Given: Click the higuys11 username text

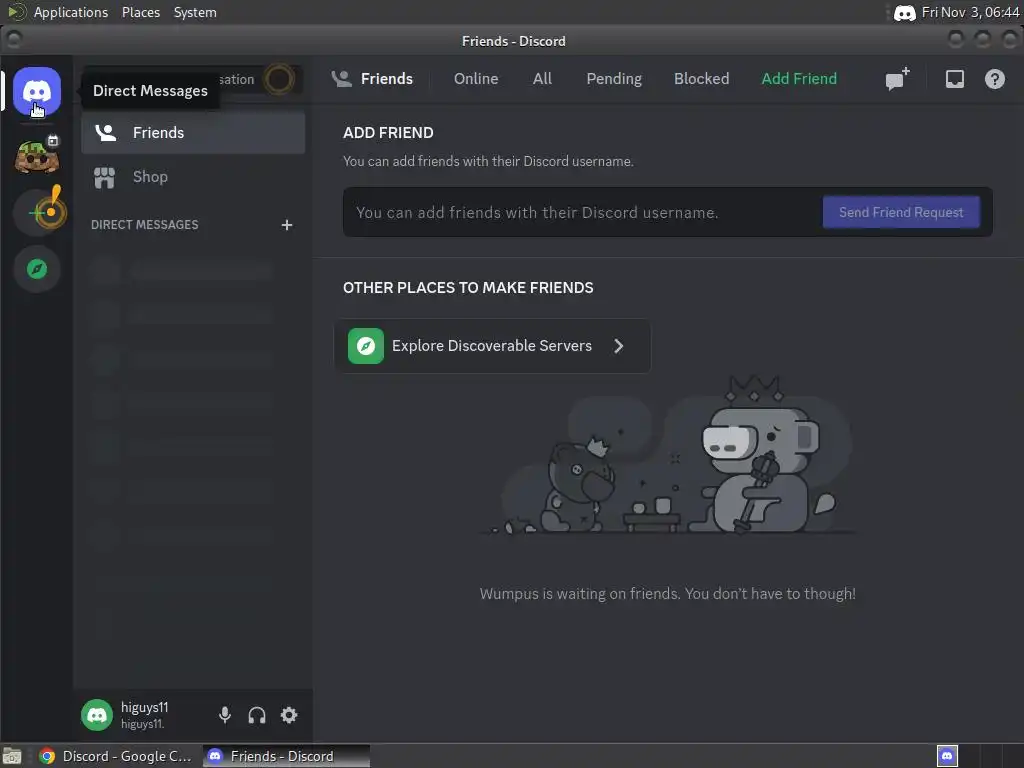Looking at the screenshot, I should 144,707.
